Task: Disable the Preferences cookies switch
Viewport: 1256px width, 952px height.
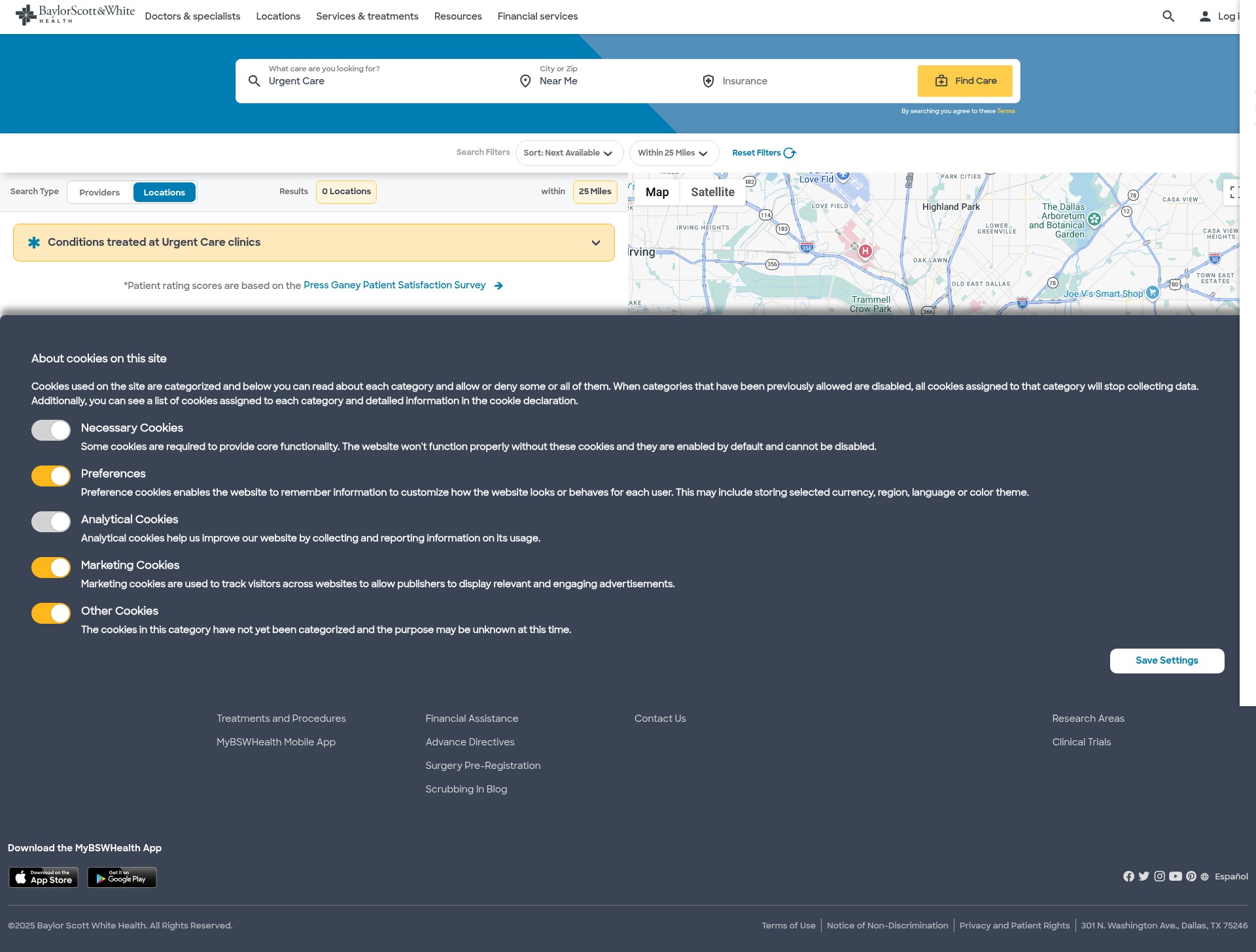Action: point(51,476)
